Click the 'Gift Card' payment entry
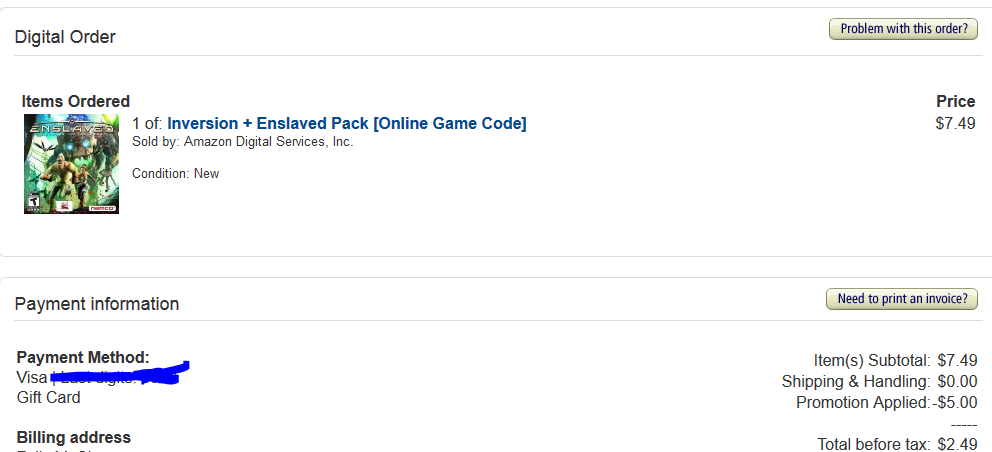Image resolution: width=992 pixels, height=452 pixels. pos(49,398)
